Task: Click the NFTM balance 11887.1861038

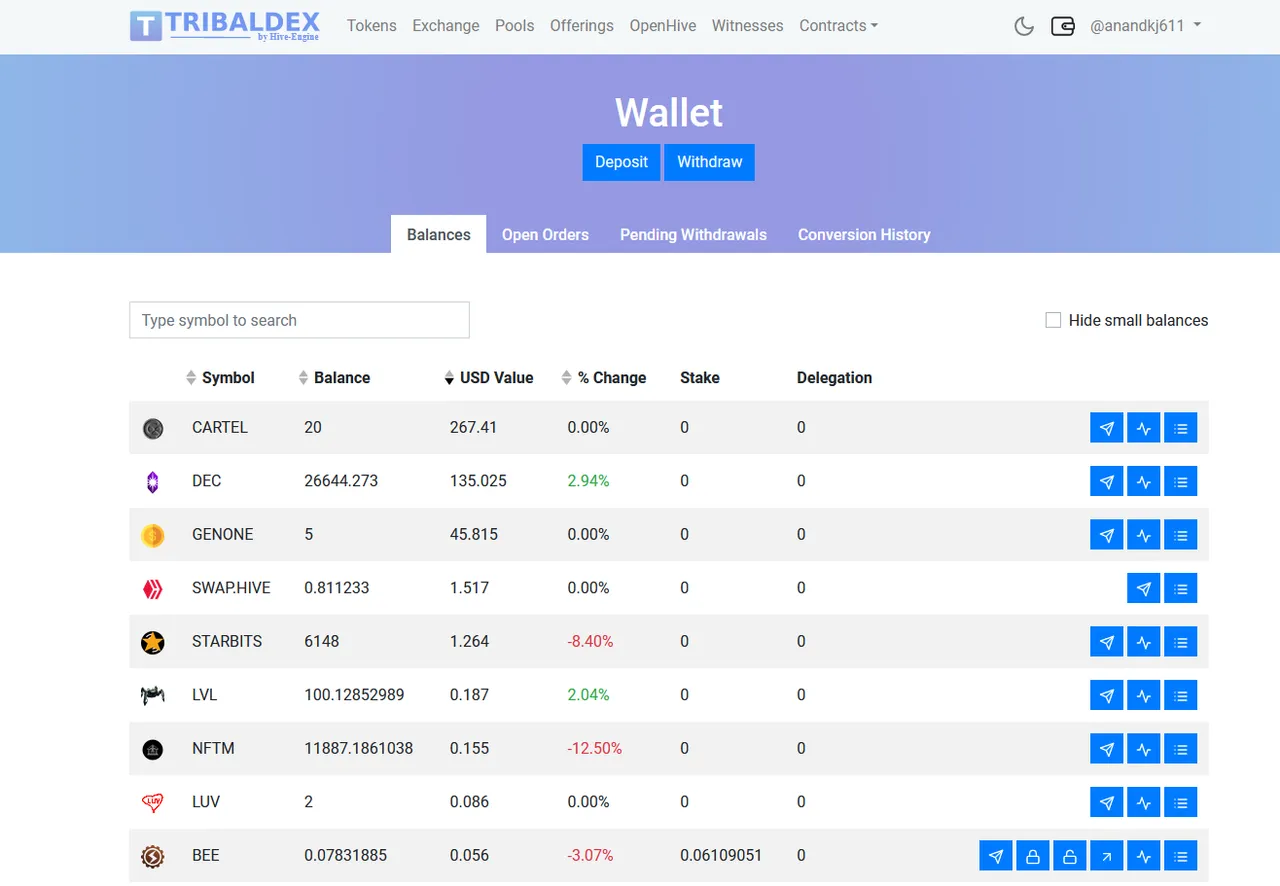Action: [x=358, y=748]
